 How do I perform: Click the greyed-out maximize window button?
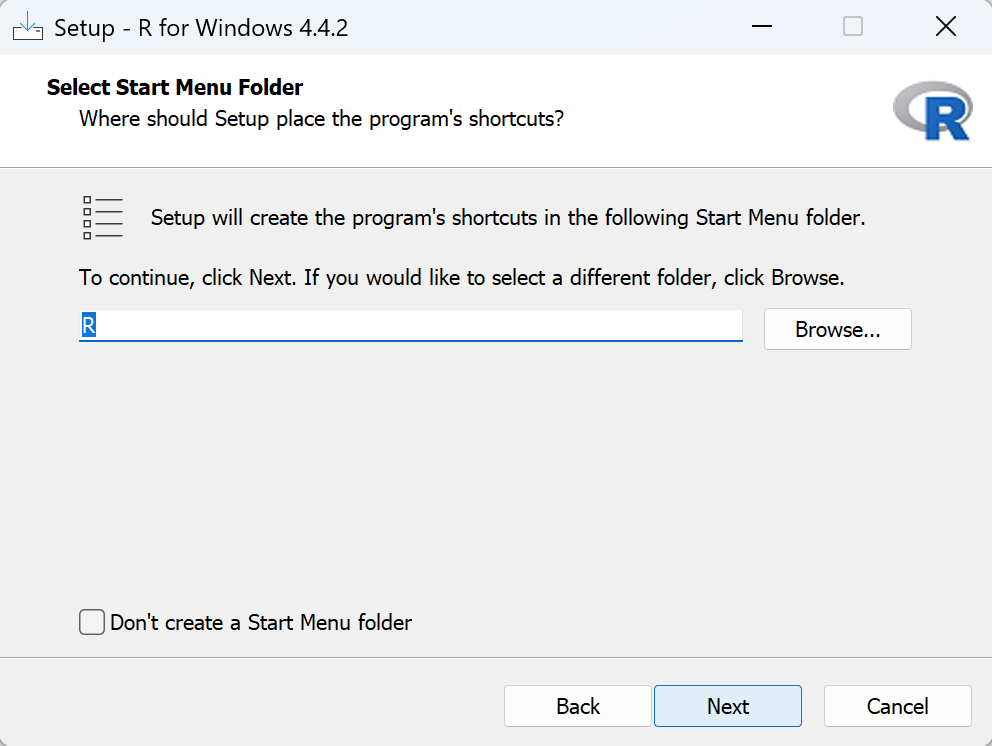[853, 27]
